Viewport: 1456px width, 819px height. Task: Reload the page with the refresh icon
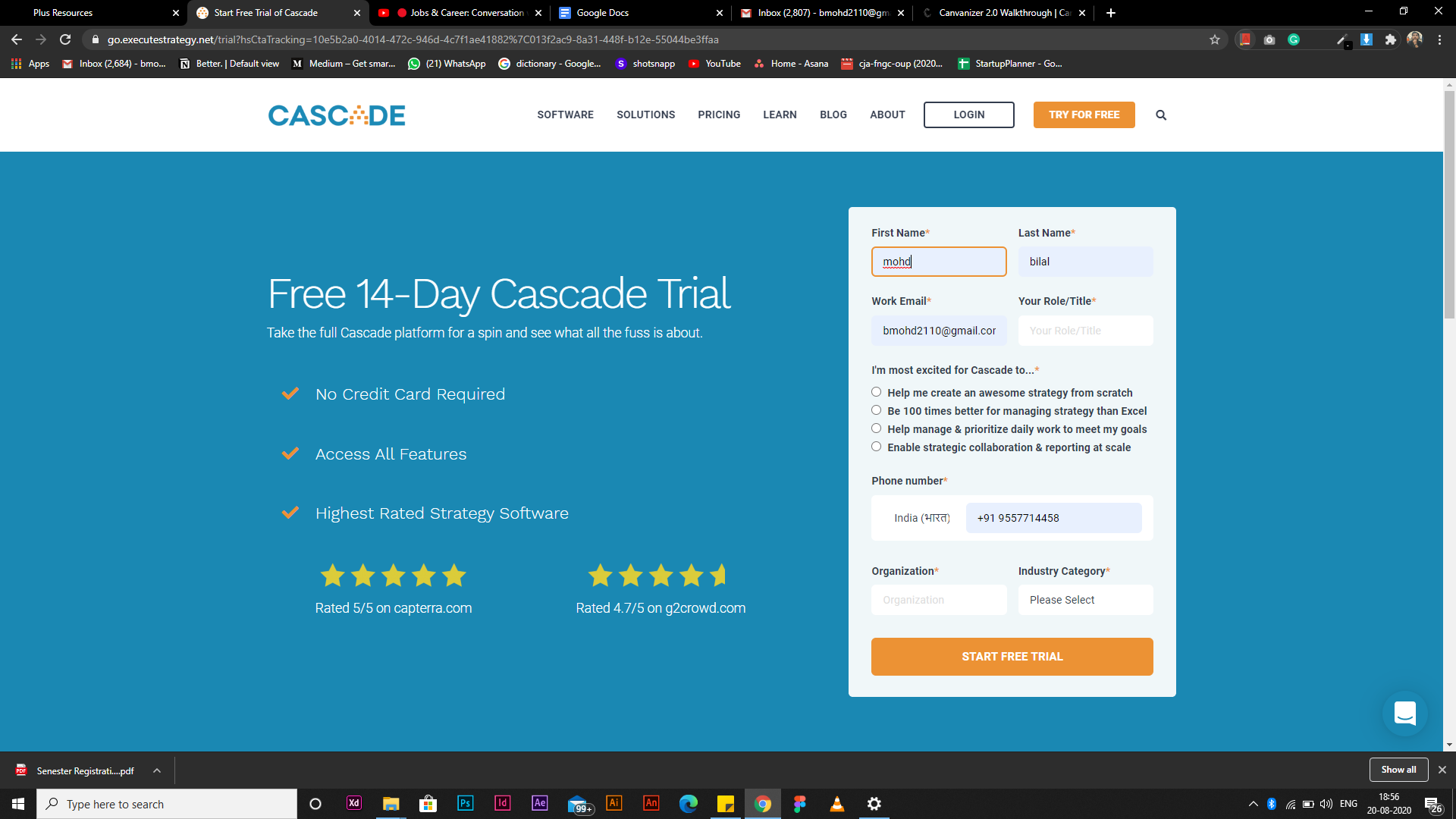65,39
